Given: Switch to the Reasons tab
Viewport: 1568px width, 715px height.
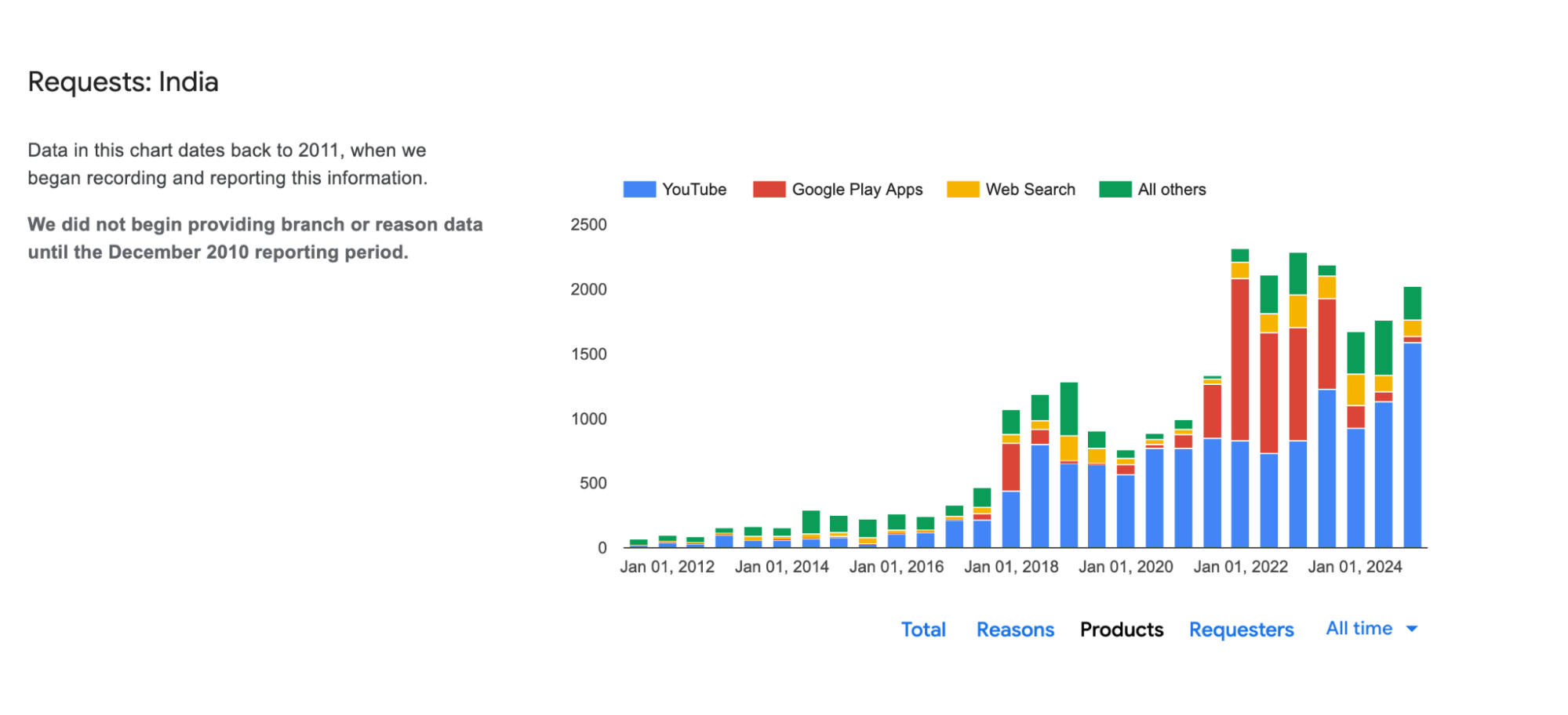Looking at the screenshot, I should coord(1015,630).
